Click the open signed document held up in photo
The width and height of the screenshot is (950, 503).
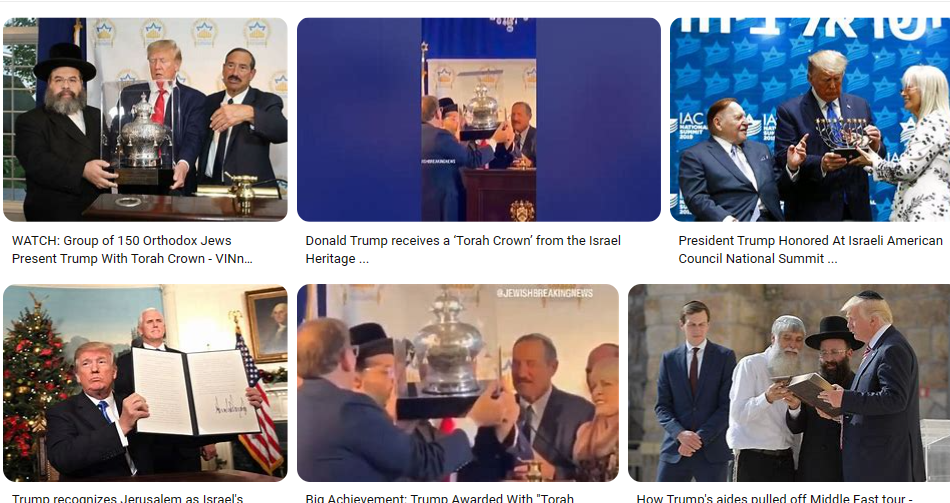pos(194,392)
